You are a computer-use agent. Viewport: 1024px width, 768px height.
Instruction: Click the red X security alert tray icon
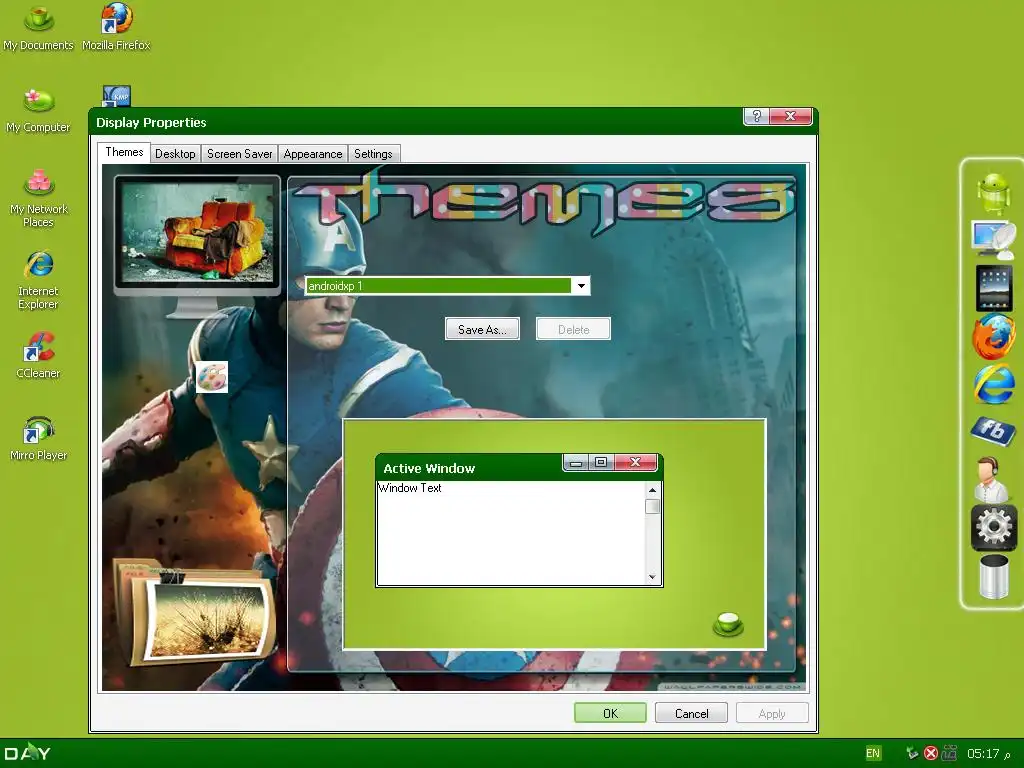[931, 753]
